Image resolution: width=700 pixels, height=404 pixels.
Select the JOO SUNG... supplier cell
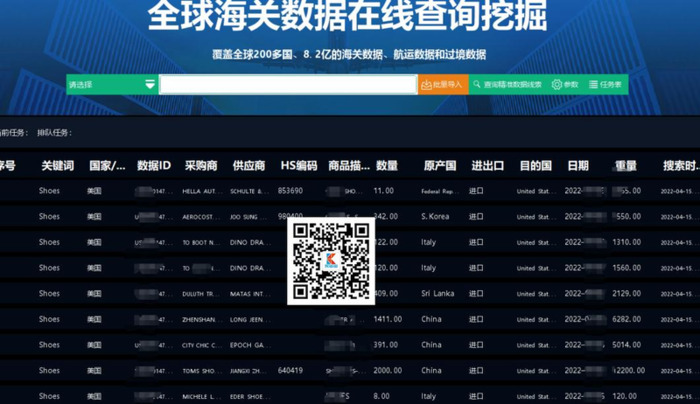click(250, 217)
